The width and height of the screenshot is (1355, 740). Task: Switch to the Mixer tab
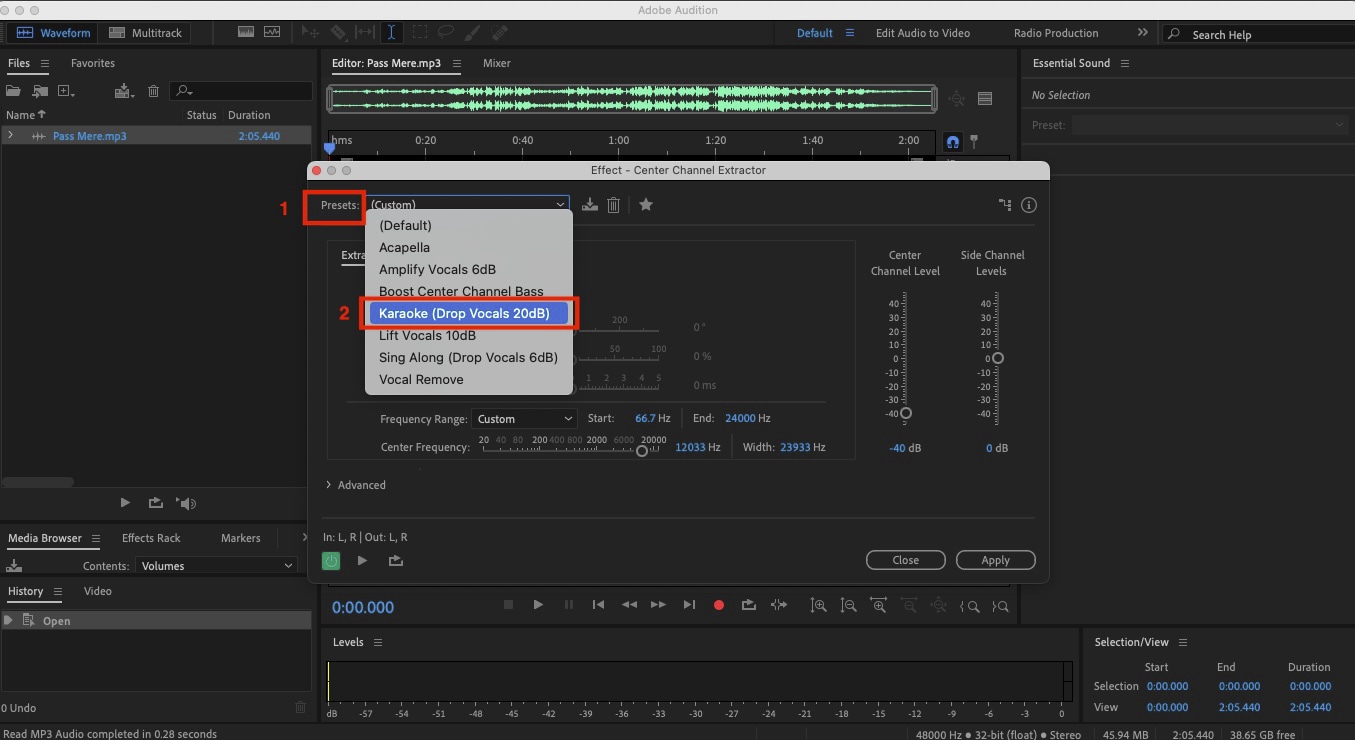497,63
